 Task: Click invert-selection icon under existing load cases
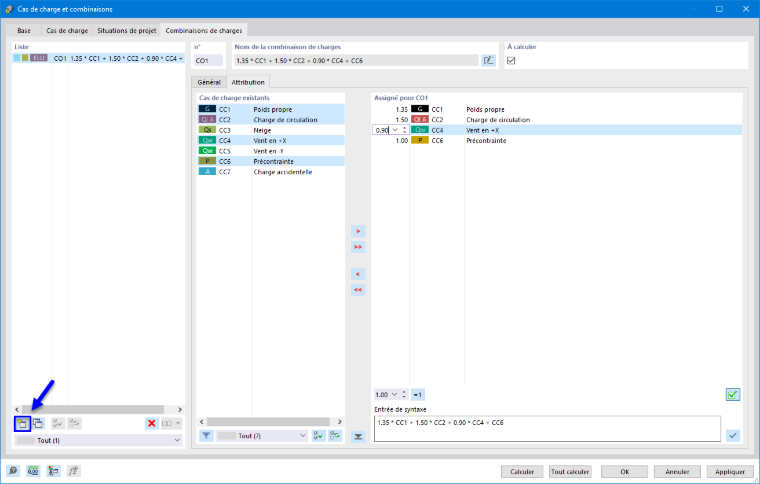tap(335, 436)
